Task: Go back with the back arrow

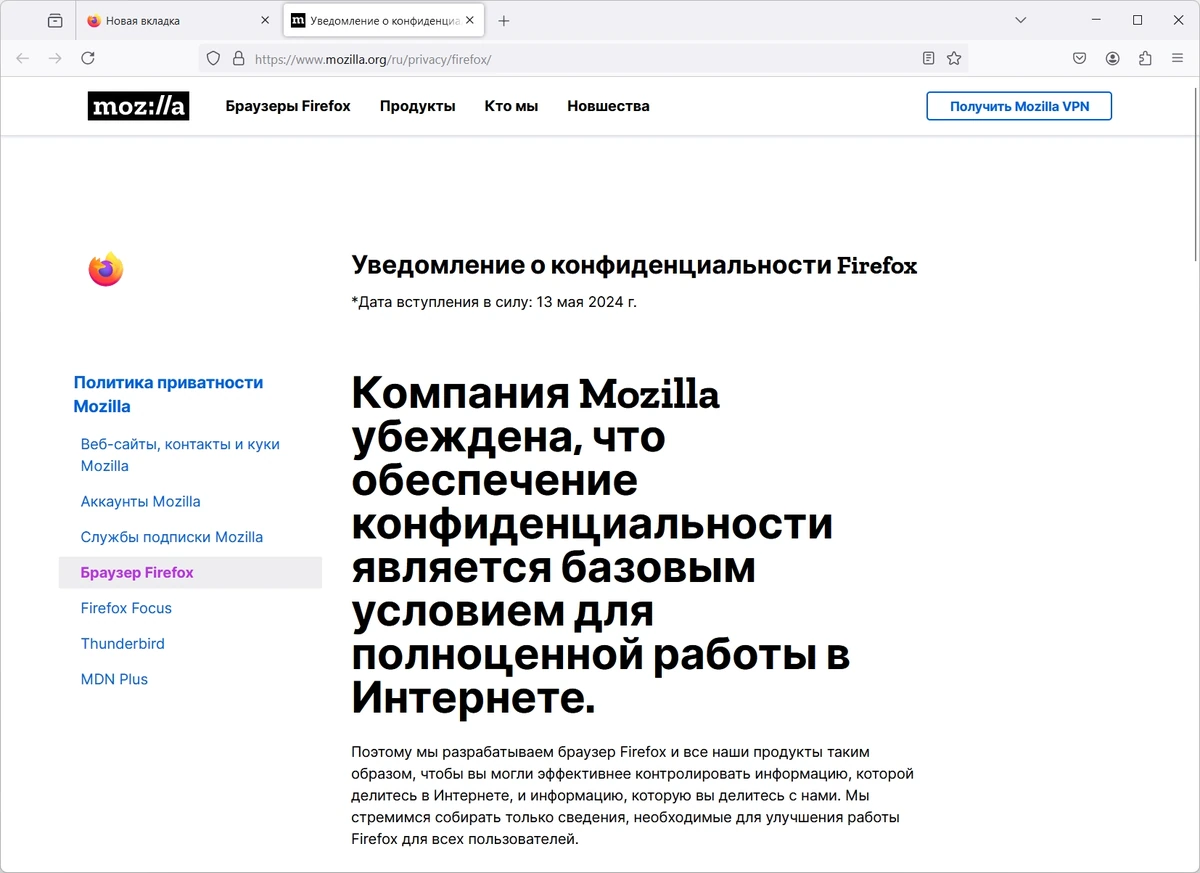Action: tap(23, 59)
